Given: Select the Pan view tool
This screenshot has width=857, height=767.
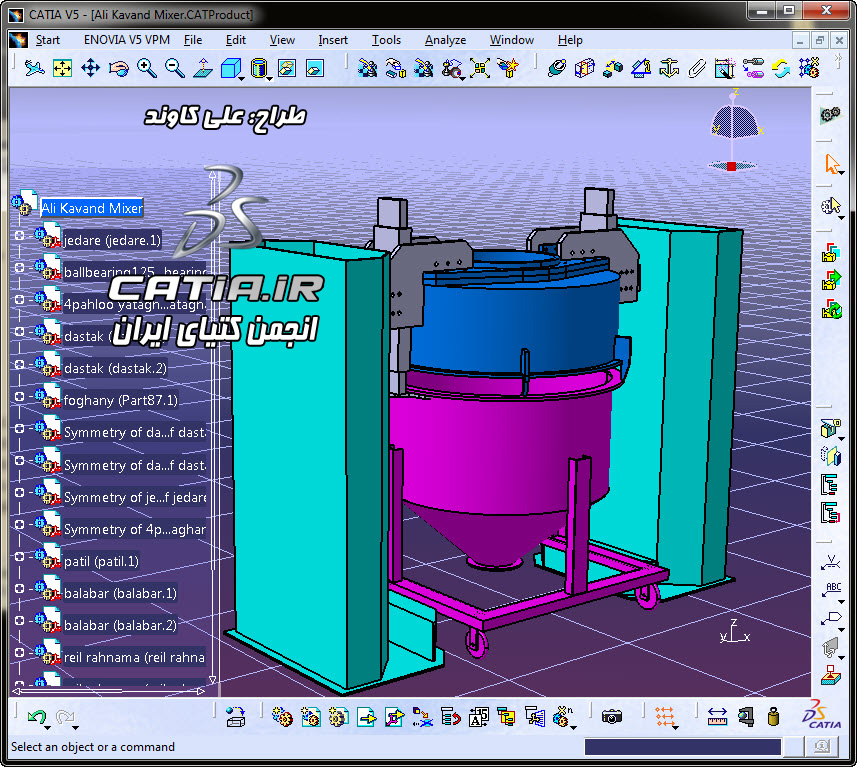Looking at the screenshot, I should pos(90,68).
